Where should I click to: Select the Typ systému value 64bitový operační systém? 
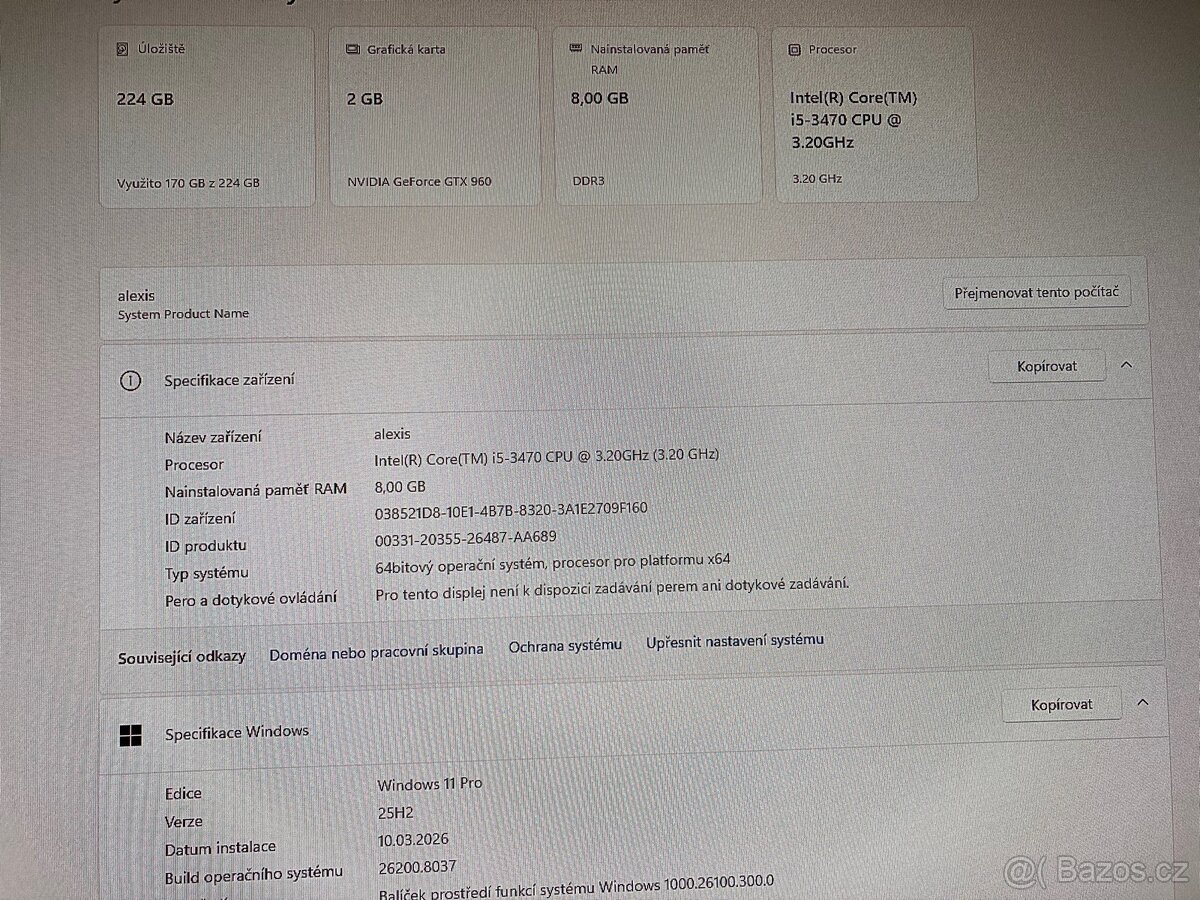click(x=553, y=562)
